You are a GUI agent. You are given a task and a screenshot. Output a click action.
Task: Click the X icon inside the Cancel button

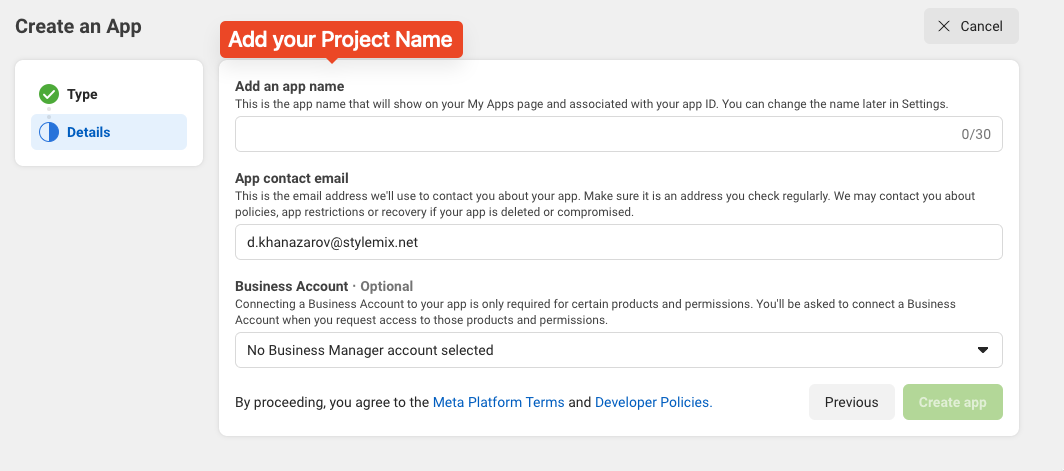point(944,27)
